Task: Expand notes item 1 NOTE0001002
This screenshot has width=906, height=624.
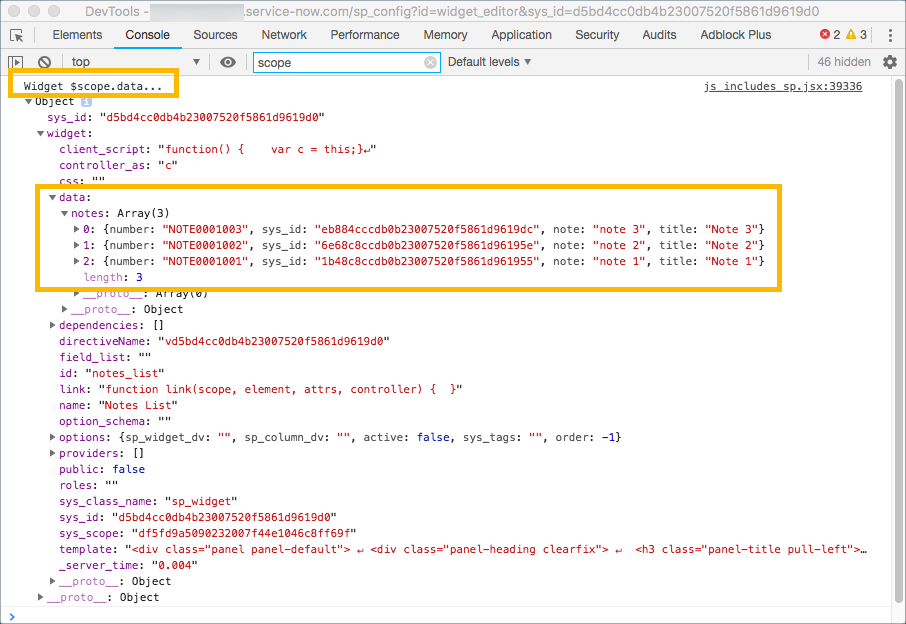Action: 76,246
